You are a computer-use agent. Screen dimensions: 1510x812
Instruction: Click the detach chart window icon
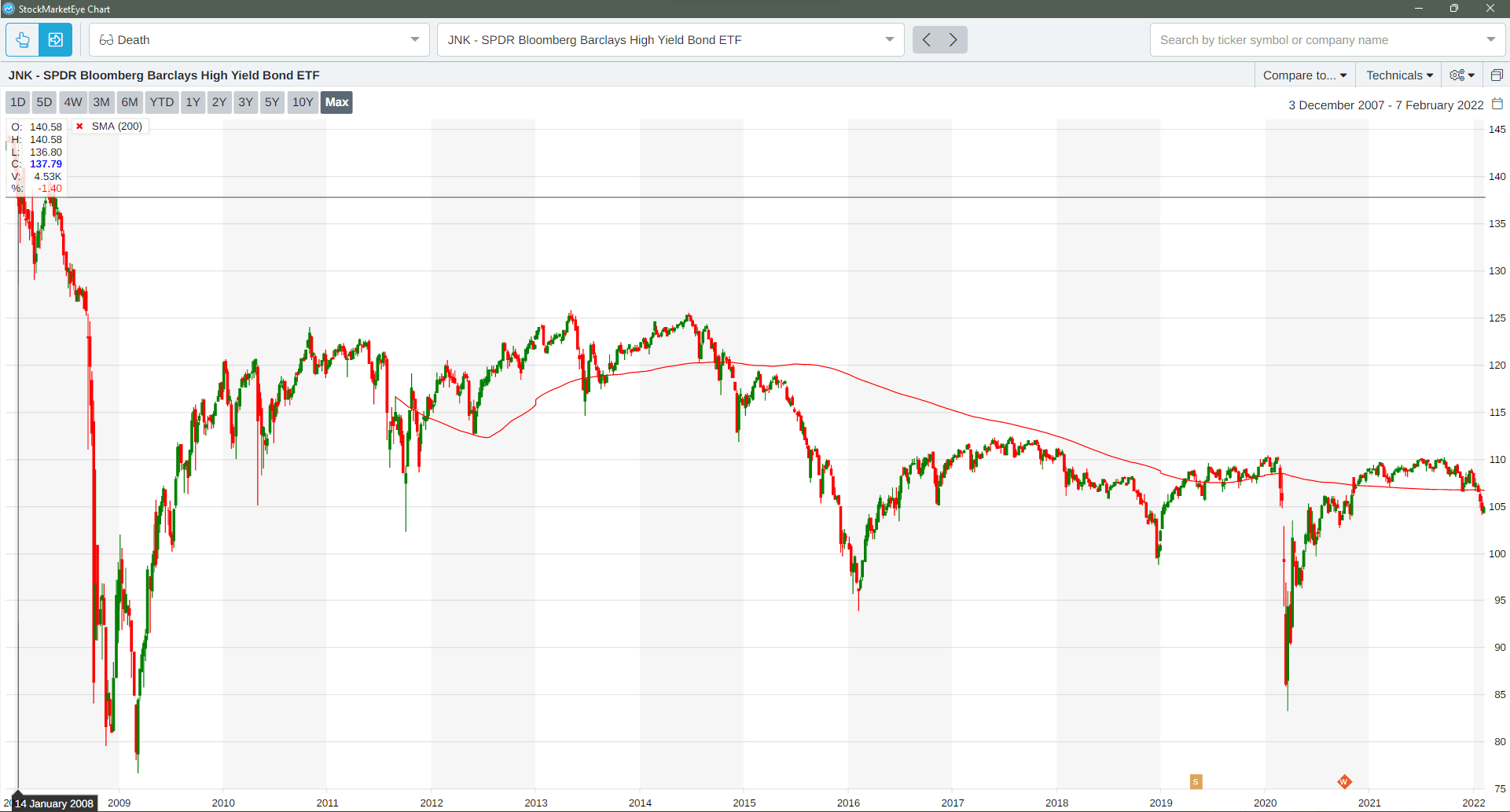(x=1497, y=75)
